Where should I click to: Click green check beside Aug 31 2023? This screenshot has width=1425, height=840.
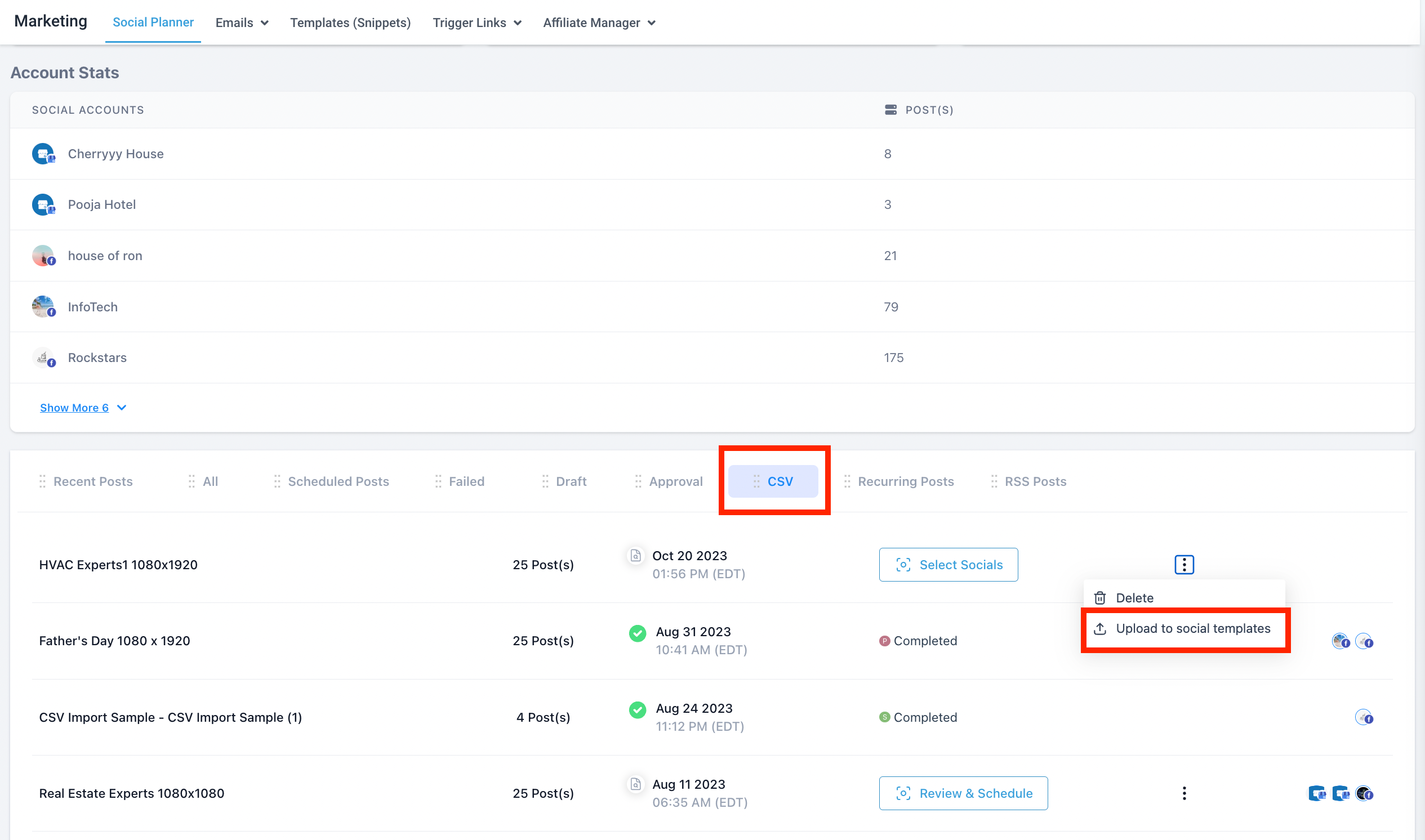point(638,633)
